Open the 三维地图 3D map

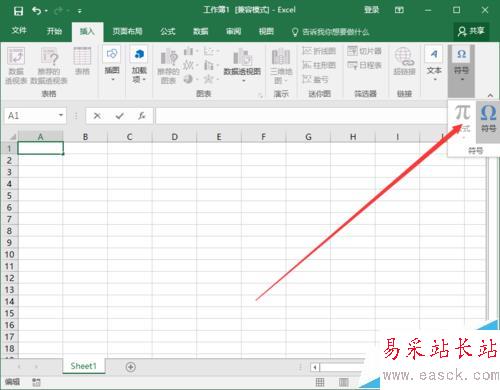(281, 66)
